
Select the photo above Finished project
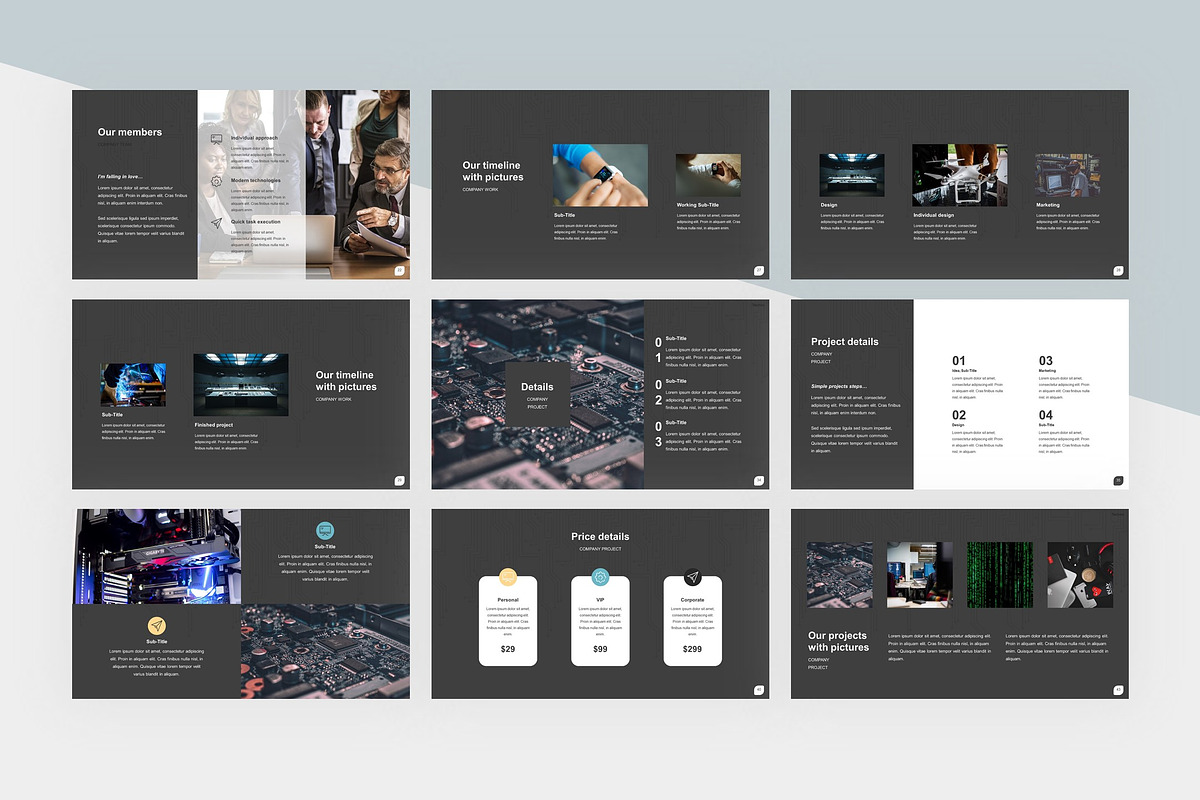[x=241, y=385]
